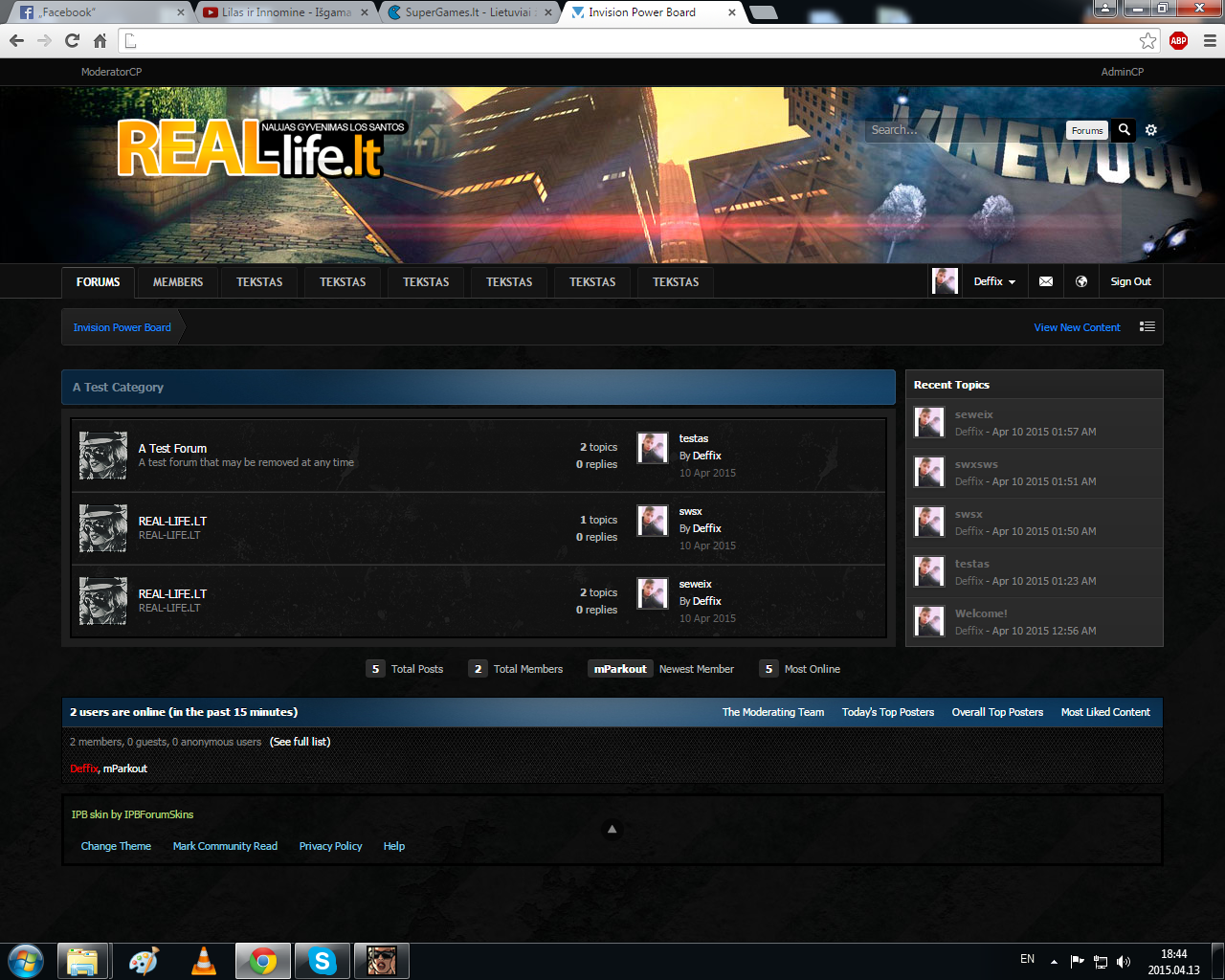The height and width of the screenshot is (980, 1225).
Task: Select the FORUMS navigation tab
Action: click(99, 282)
